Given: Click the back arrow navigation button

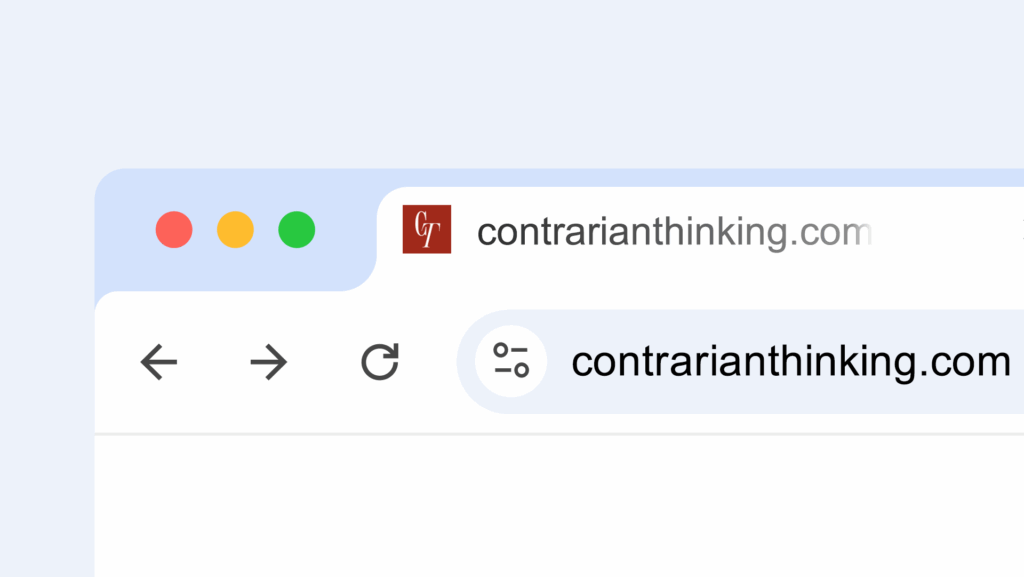Looking at the screenshot, I should [159, 362].
